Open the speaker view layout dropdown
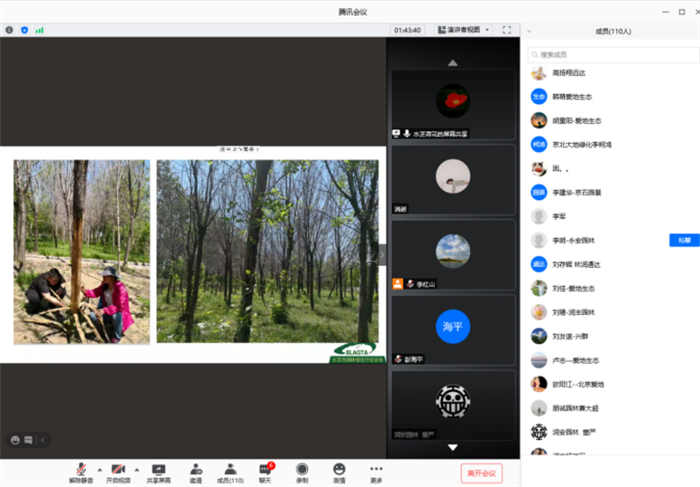 (463, 30)
